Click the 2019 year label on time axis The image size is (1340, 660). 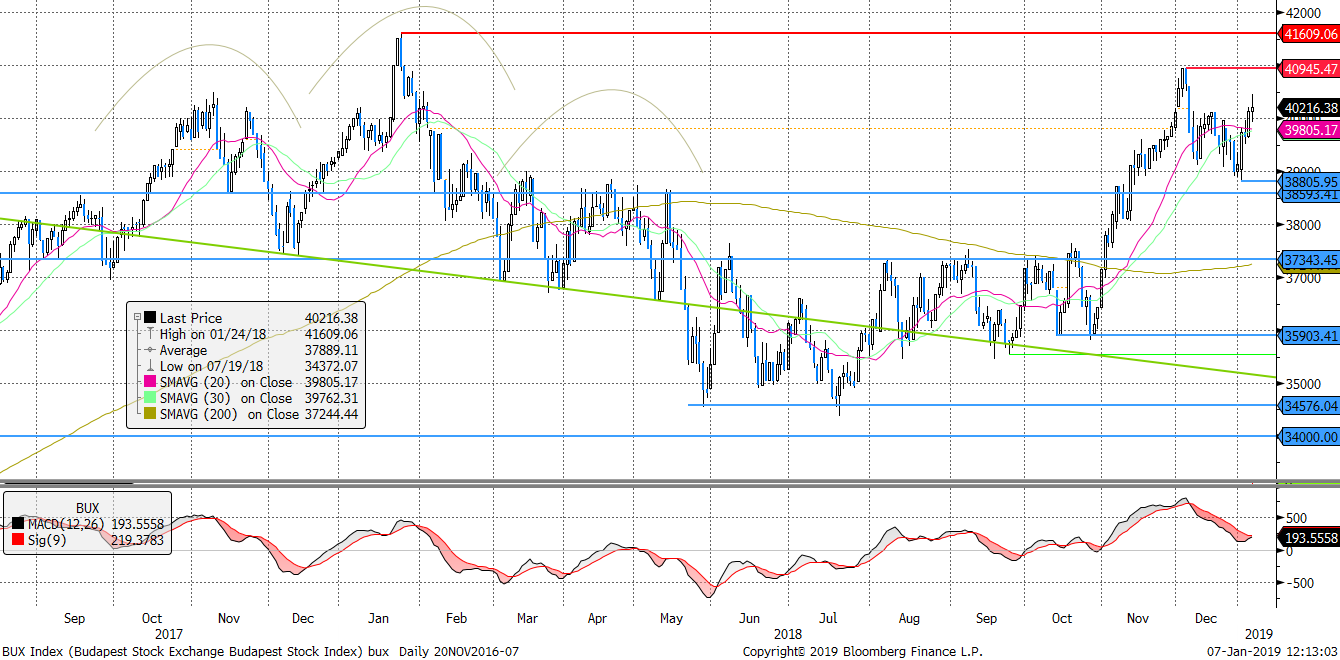click(x=1258, y=634)
